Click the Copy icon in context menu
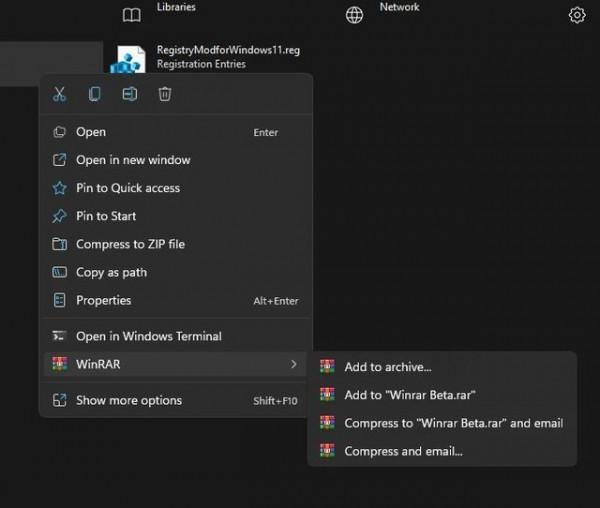Viewport: 600px width, 508px height. pyautogui.click(x=95, y=94)
